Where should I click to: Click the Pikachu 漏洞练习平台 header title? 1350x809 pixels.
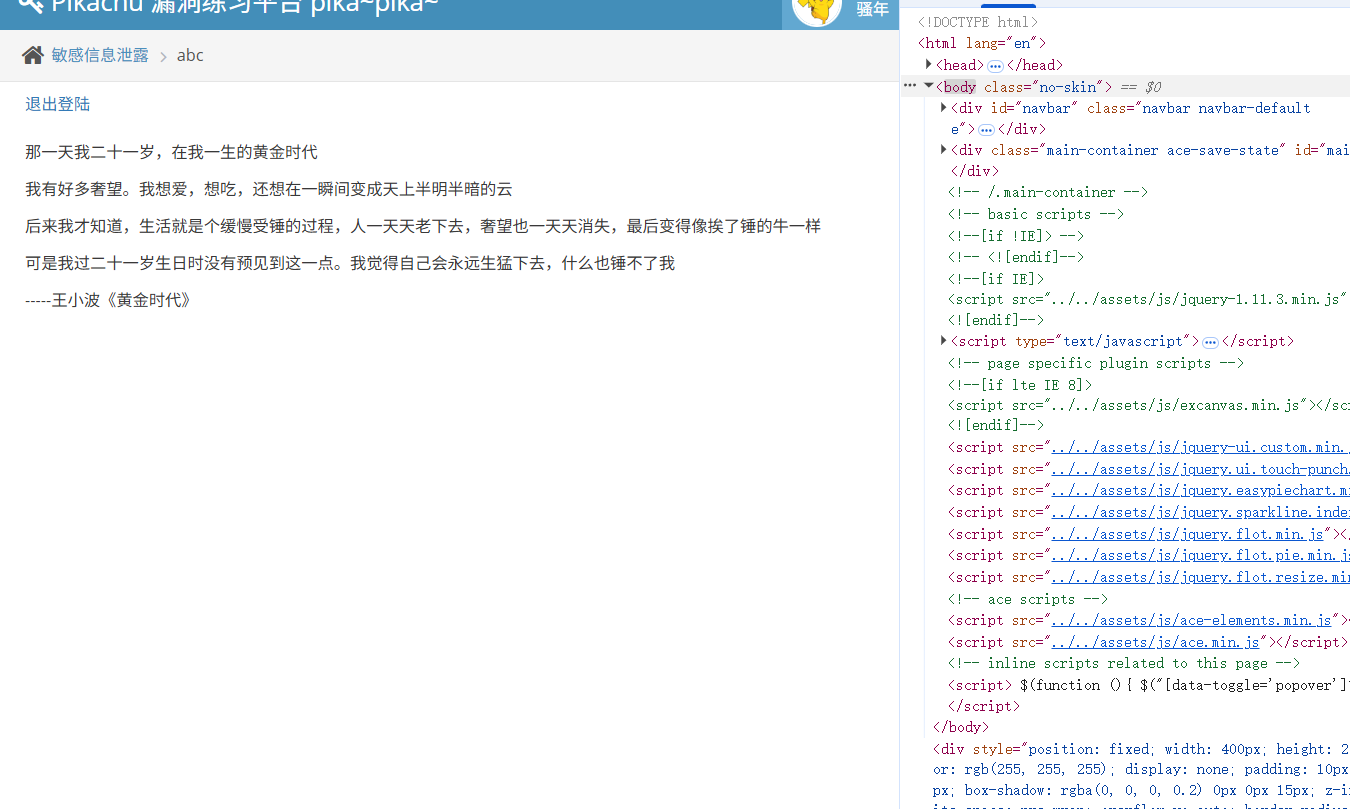[245, 8]
